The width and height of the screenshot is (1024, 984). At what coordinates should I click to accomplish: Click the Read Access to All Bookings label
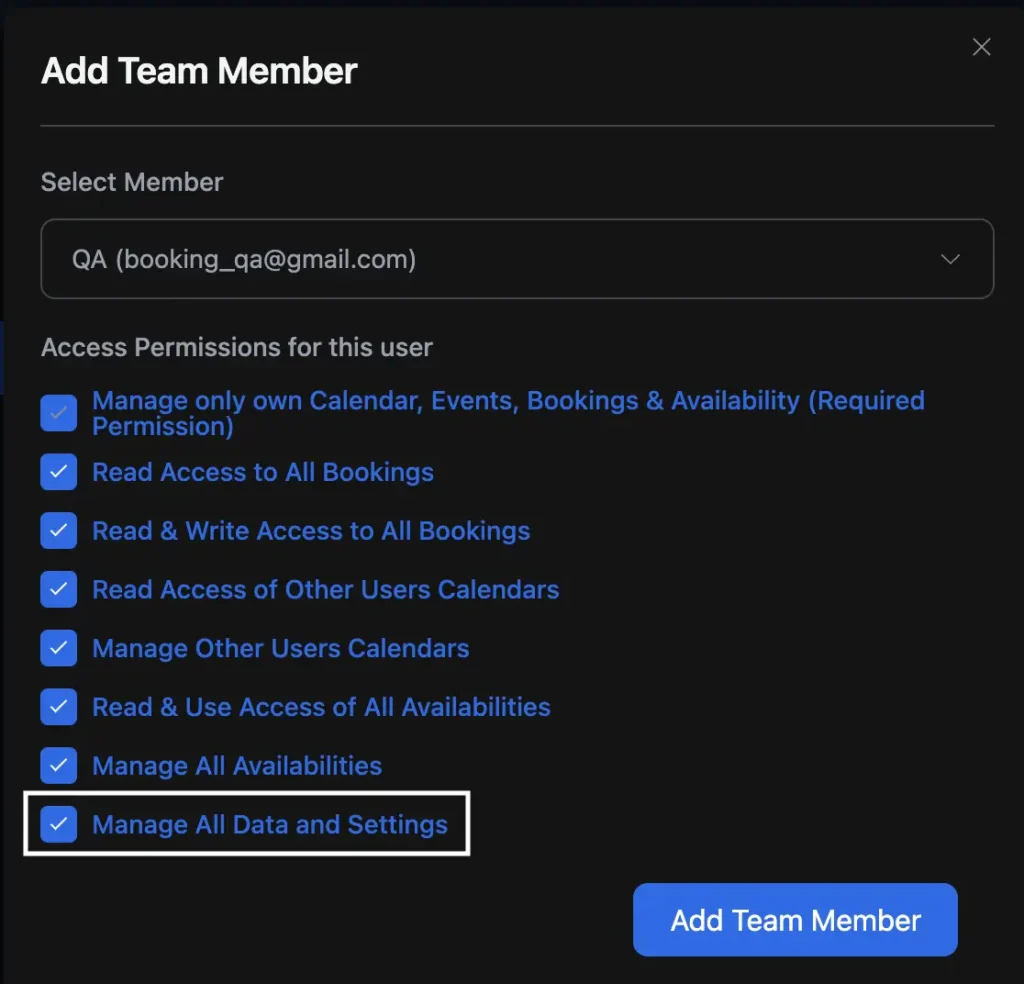pyautogui.click(x=262, y=471)
